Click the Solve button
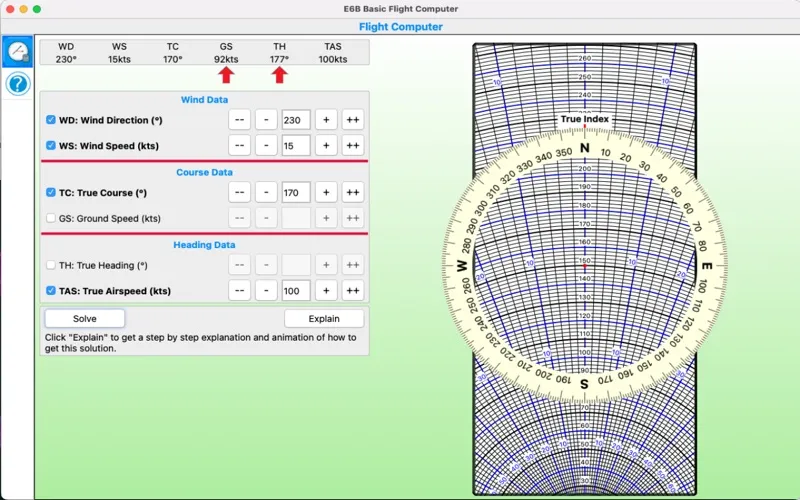Screen dimensions: 800x500 pyautogui.click(x=85, y=318)
